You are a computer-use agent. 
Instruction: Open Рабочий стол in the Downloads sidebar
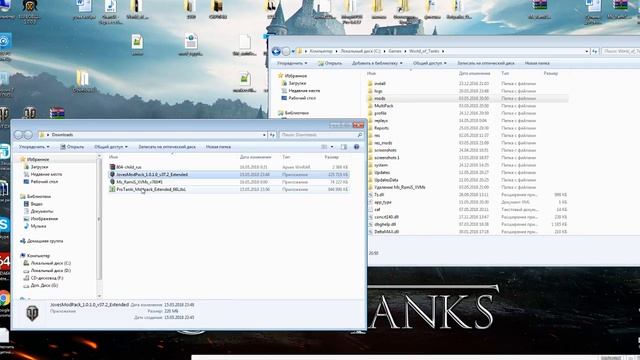(x=44, y=182)
